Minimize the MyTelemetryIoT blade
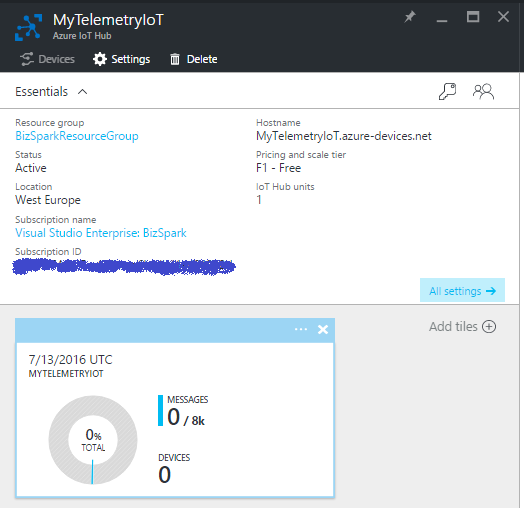The height and width of the screenshot is (508, 524). [x=442, y=21]
